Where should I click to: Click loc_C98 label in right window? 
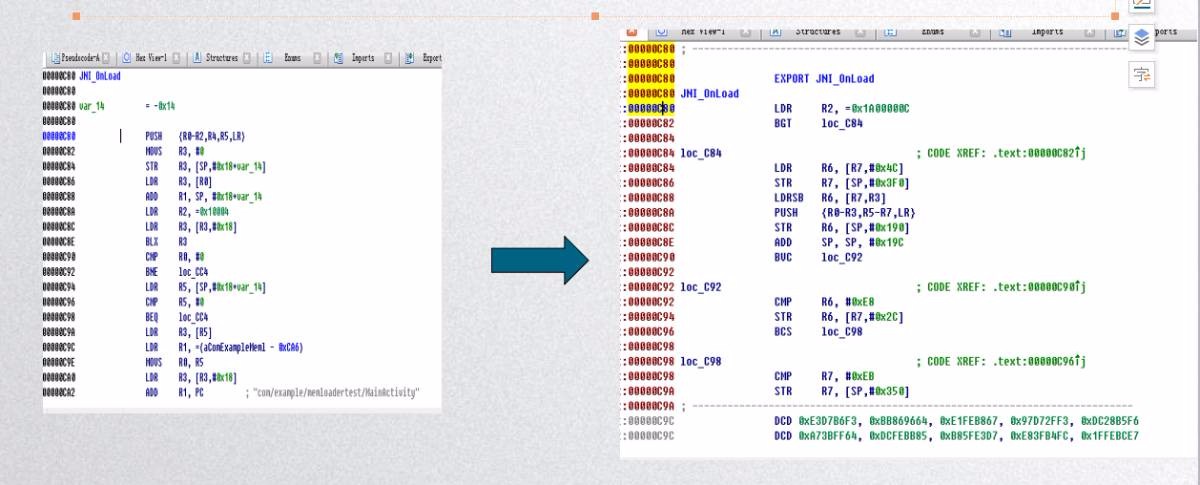tap(702, 361)
